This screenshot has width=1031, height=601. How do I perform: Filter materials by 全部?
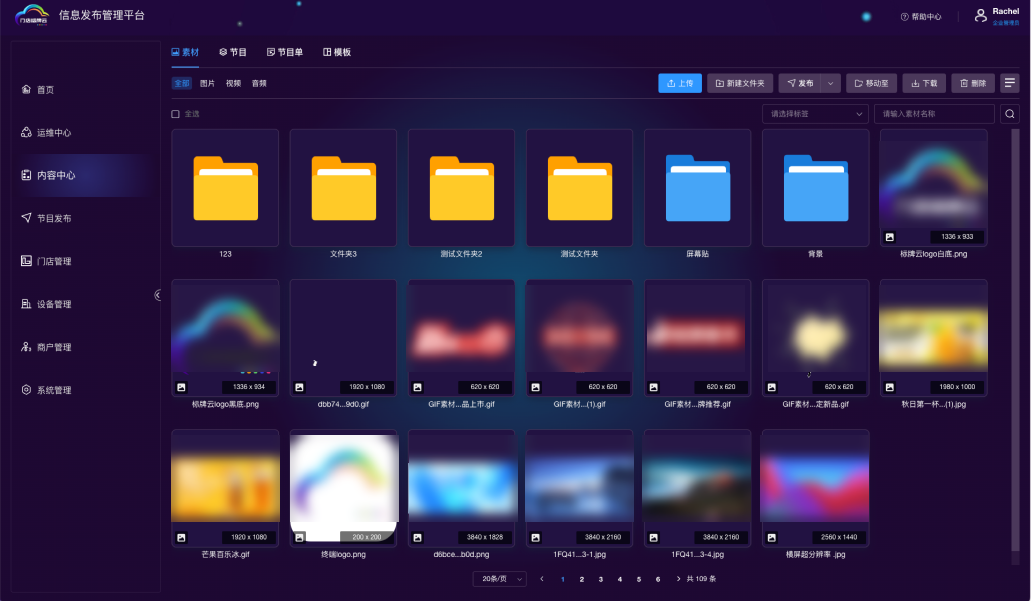(181, 84)
